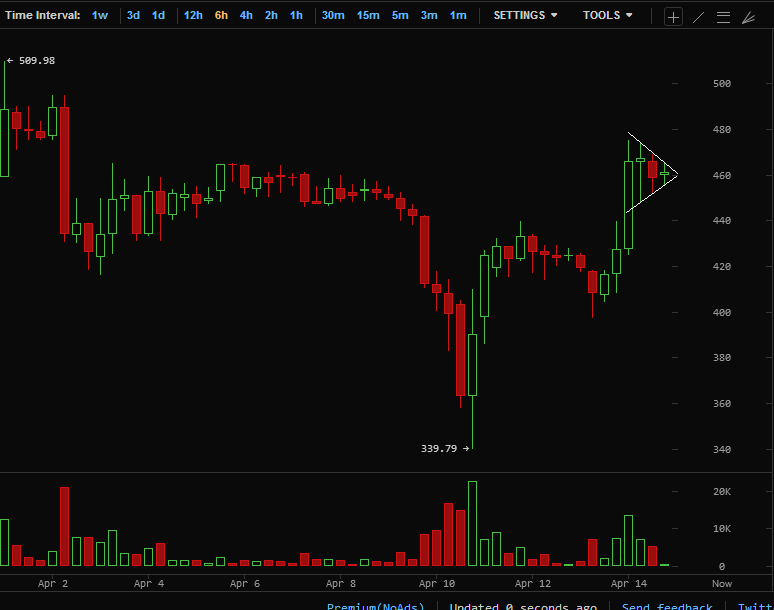Open the Twitter link in footer
Viewport: 774px width, 610px height.
point(755,606)
